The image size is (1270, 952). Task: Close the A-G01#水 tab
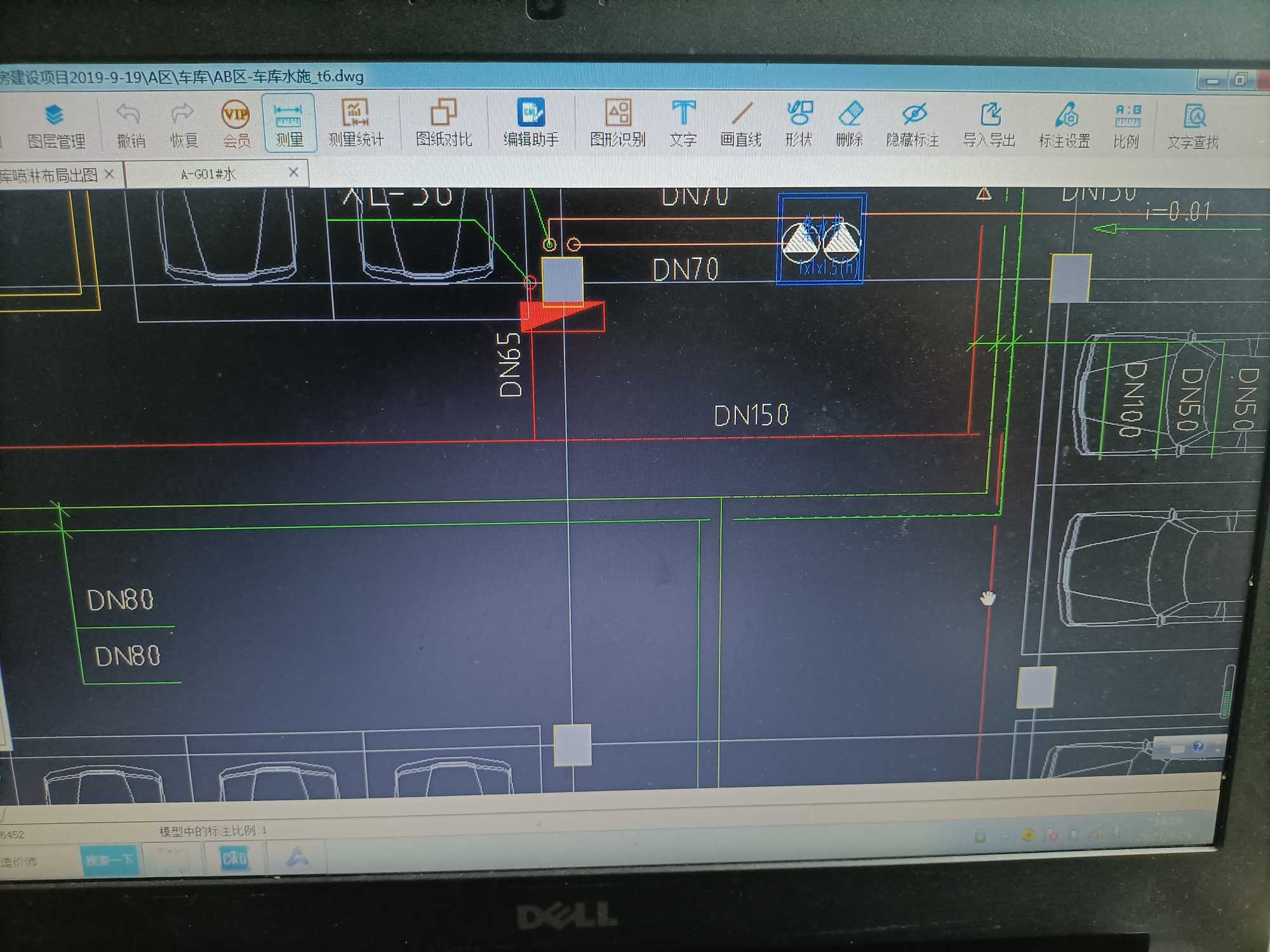pos(293,173)
